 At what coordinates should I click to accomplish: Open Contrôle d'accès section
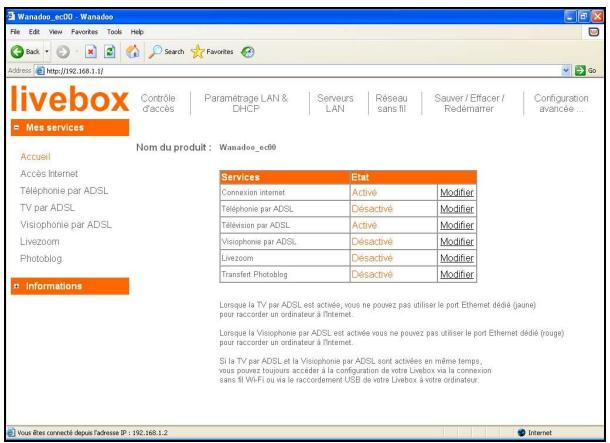[158, 103]
